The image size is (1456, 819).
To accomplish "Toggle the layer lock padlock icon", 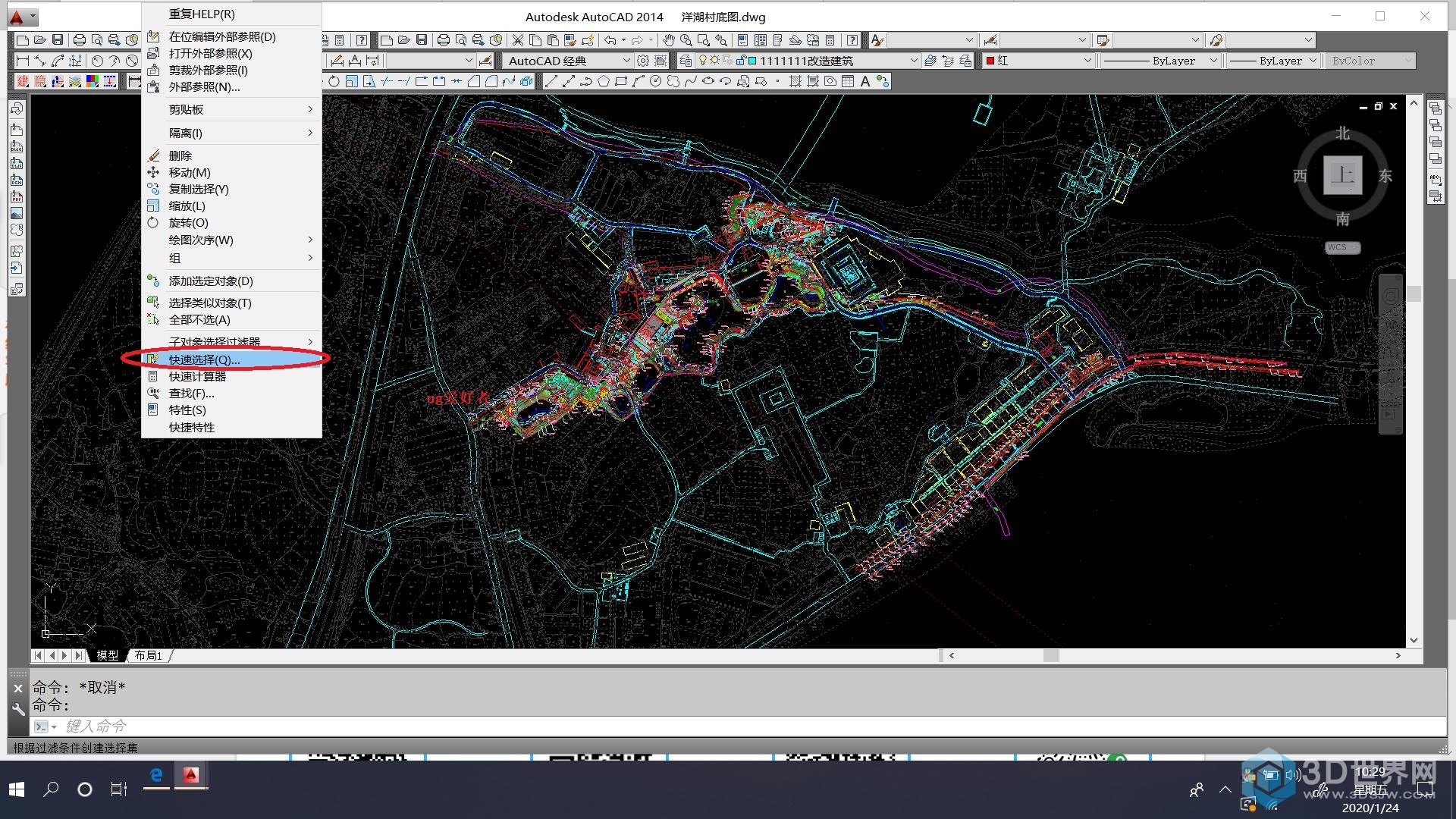I will tap(741, 61).
